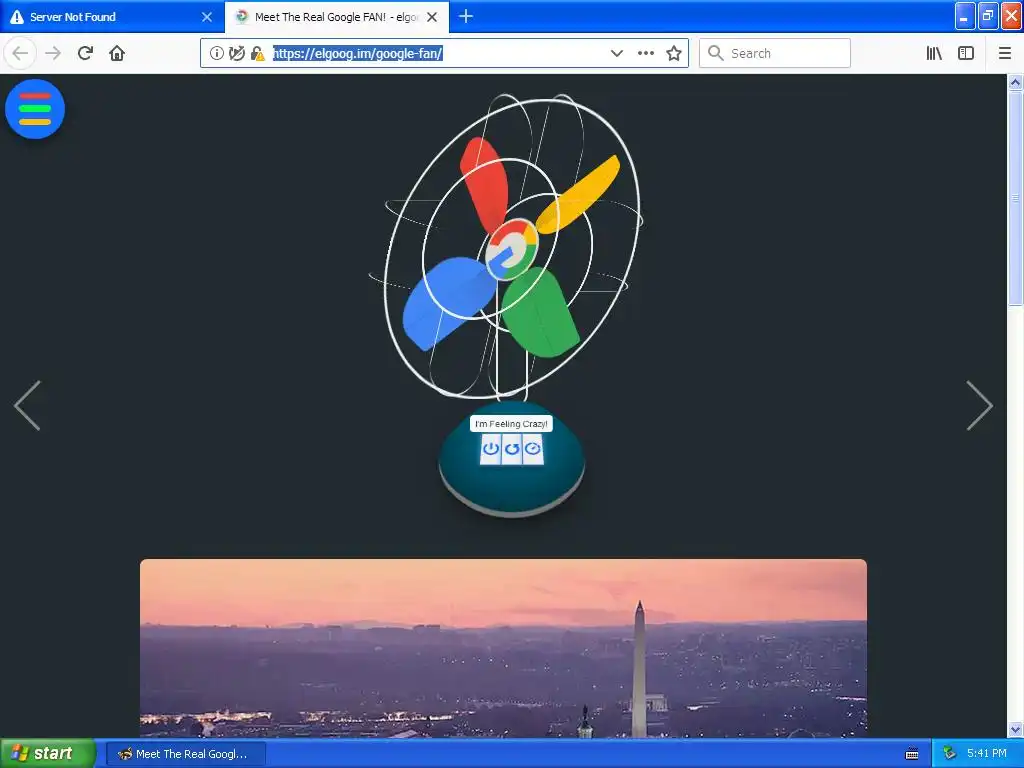The height and width of the screenshot is (768, 1024).
Task: Open the Windows Start menu
Action: pyautogui.click(x=48, y=754)
